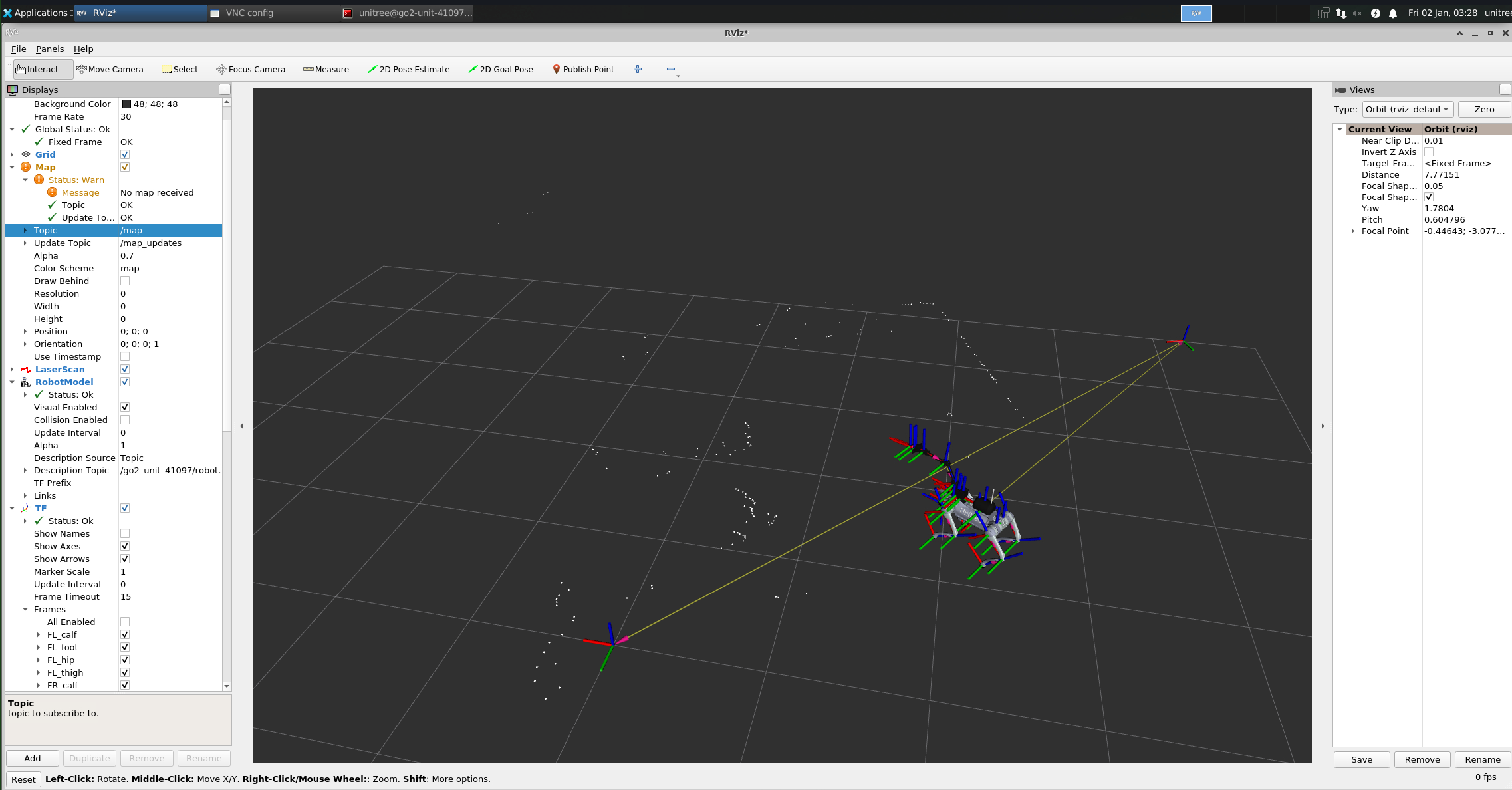Select the Publish Point tool
The height and width of the screenshot is (790, 1512).
(x=582, y=69)
